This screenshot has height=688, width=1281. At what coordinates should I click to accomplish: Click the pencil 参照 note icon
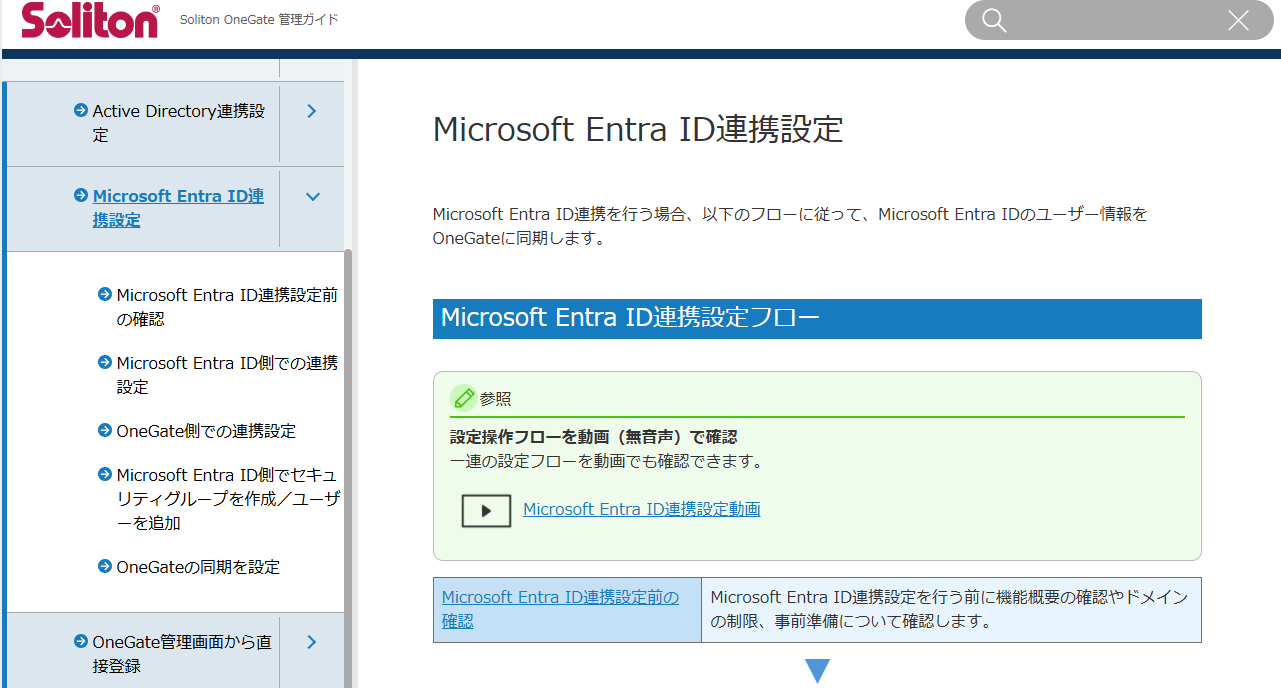tap(463, 398)
